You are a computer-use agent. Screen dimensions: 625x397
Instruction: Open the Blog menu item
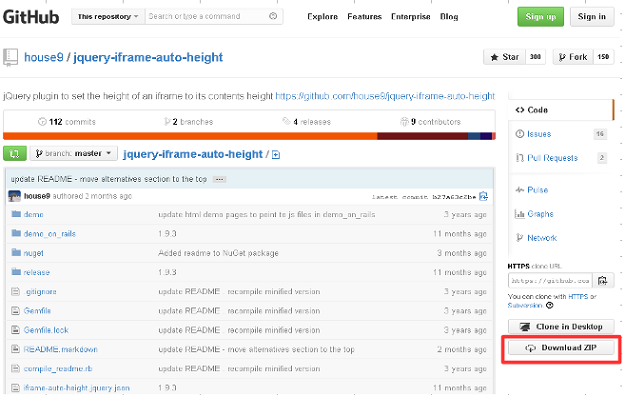[449, 17]
